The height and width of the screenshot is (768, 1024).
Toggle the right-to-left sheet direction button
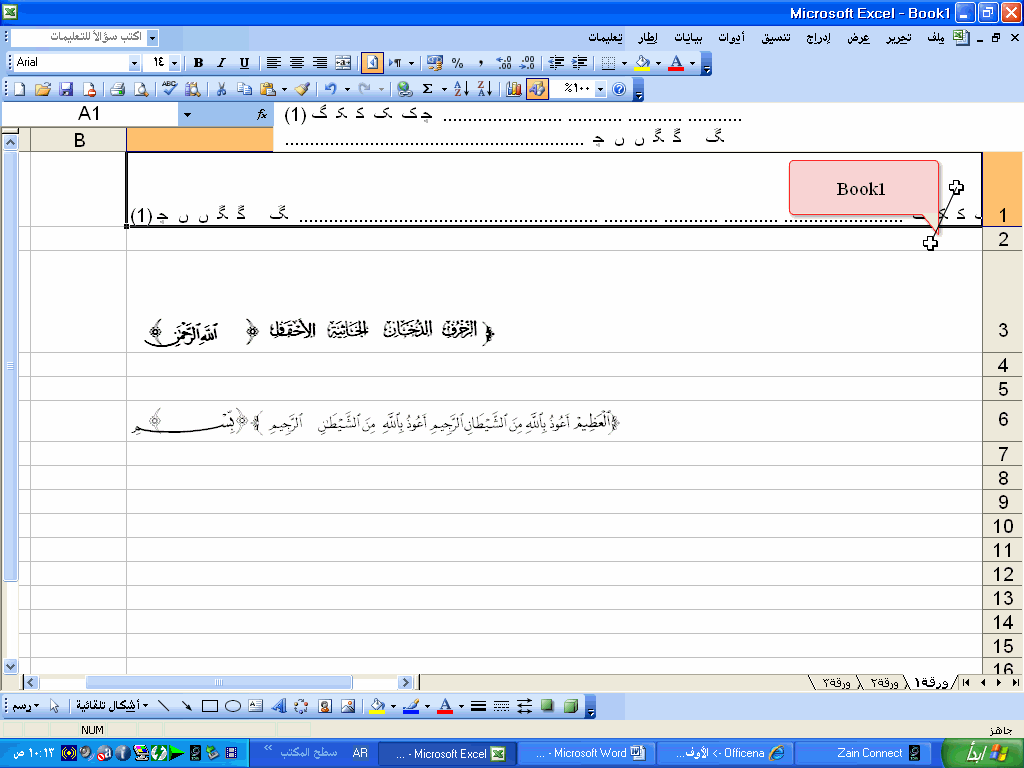[372, 63]
